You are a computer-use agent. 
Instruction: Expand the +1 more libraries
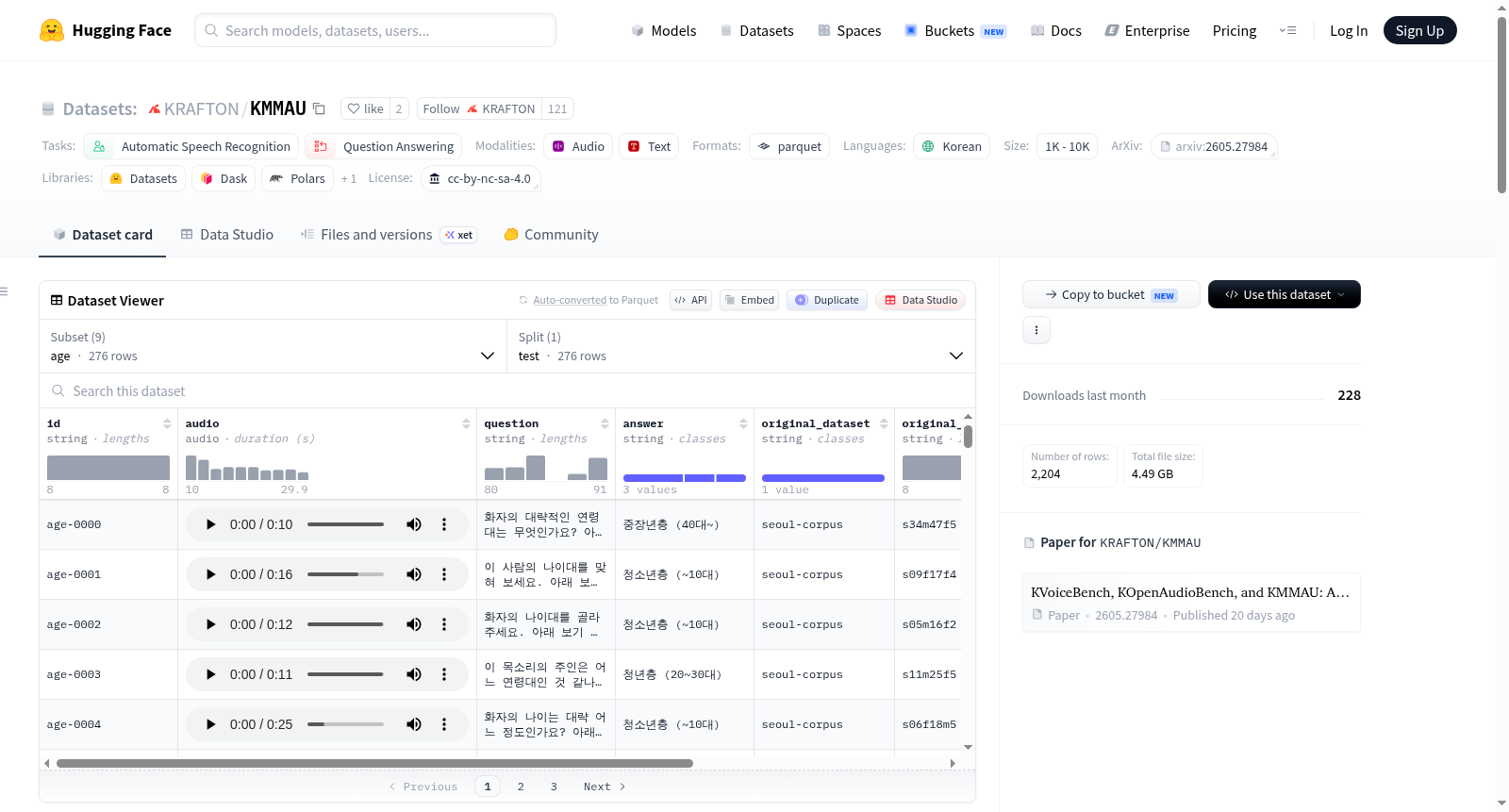tap(349, 178)
